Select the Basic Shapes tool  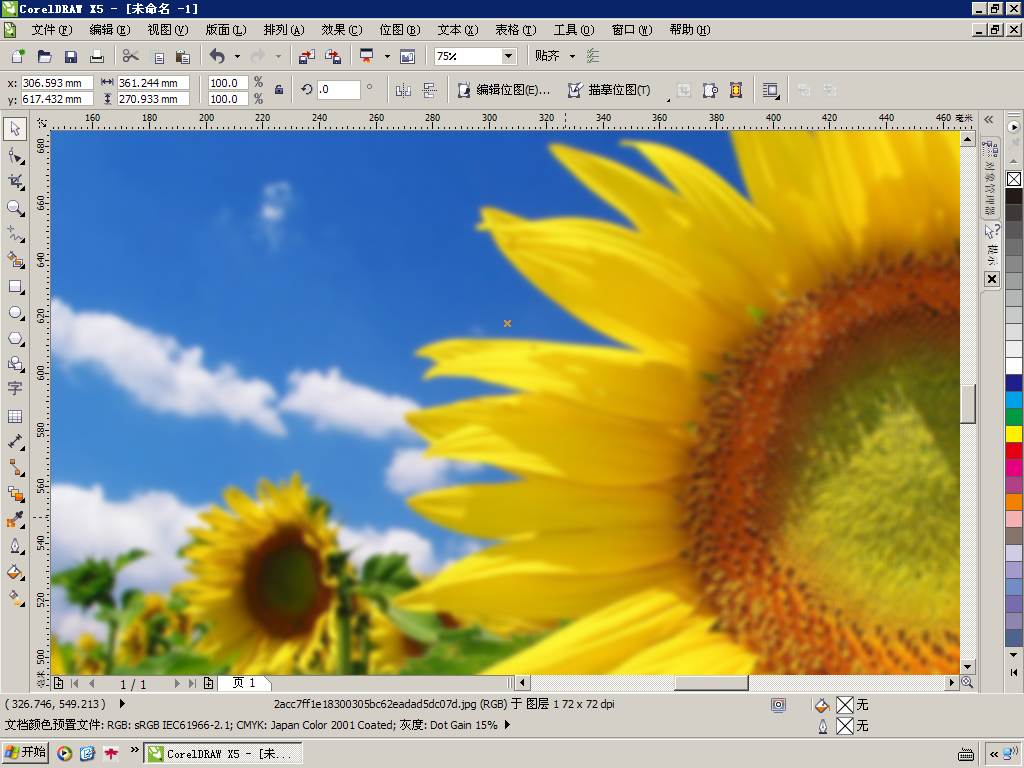click(15, 364)
